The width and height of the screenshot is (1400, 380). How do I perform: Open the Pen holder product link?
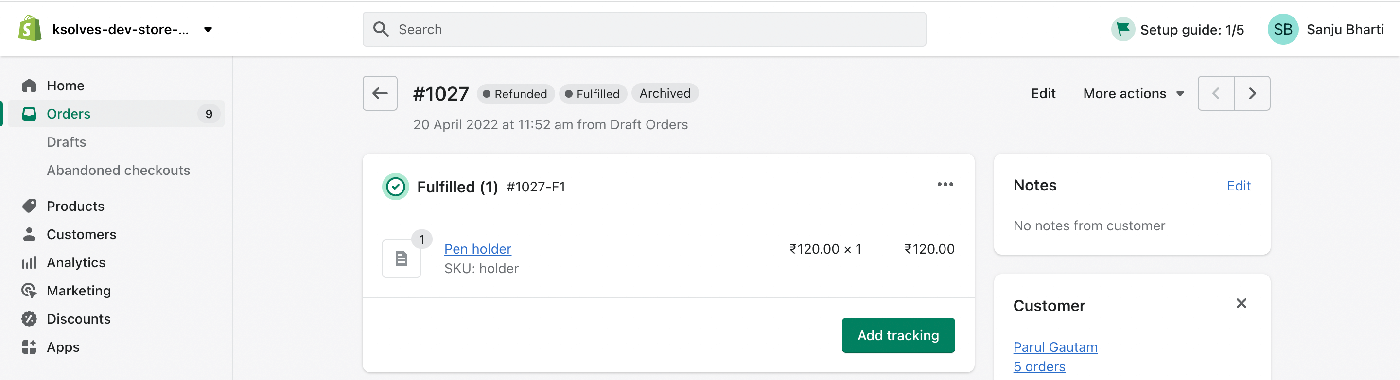coord(477,249)
